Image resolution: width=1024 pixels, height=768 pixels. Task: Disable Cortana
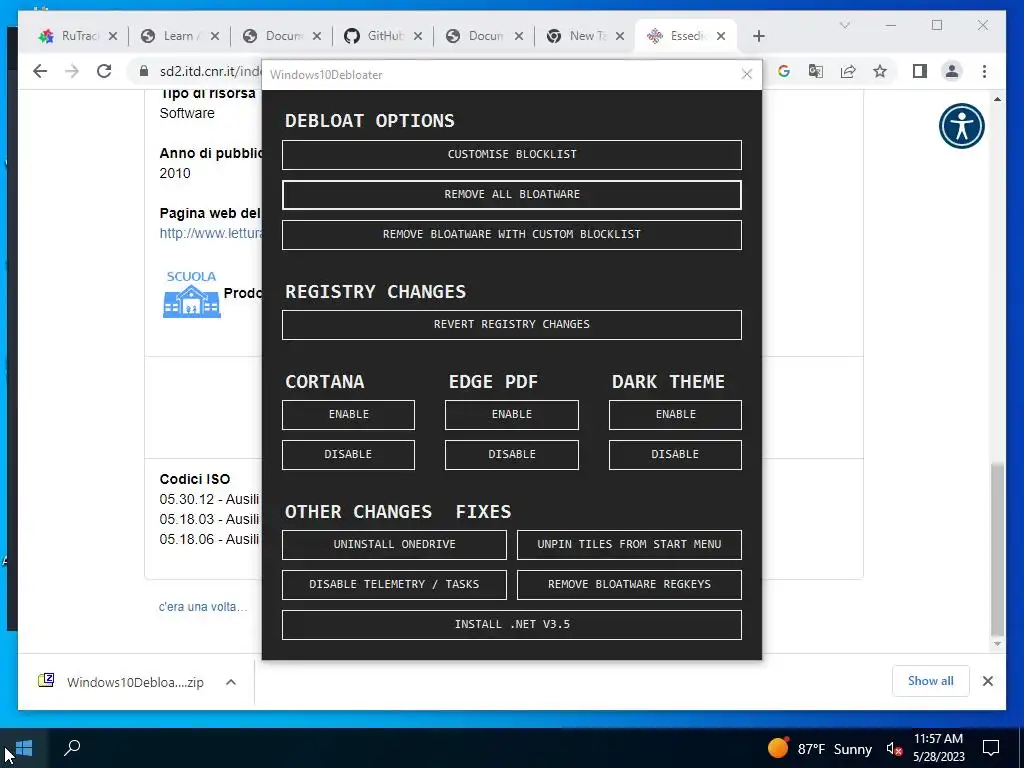pyautogui.click(x=348, y=455)
